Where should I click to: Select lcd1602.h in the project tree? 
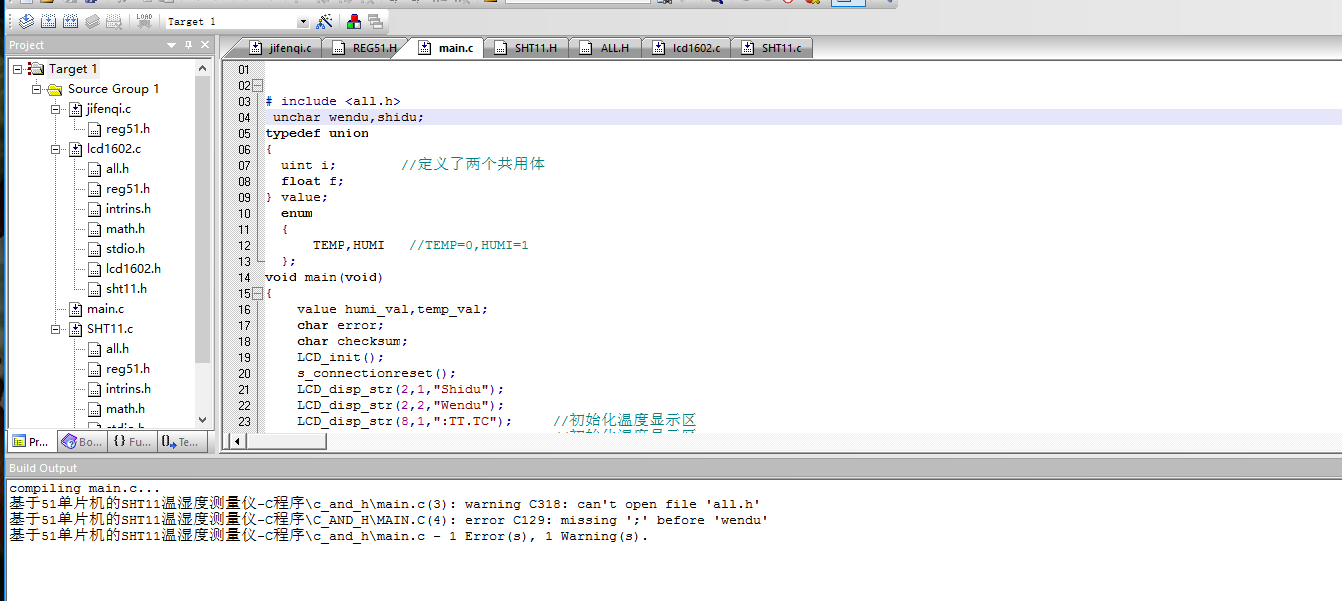[133, 269]
